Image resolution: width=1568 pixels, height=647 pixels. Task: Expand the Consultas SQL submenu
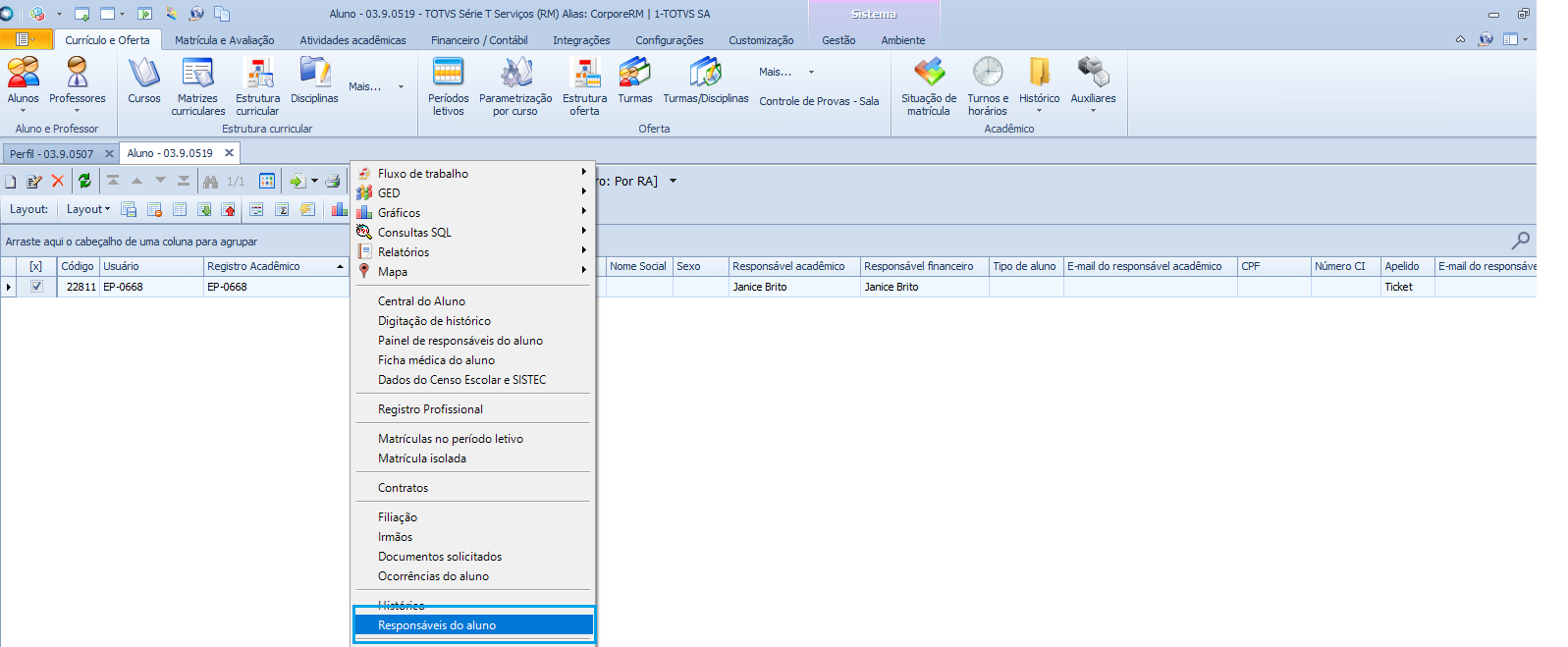[x=473, y=232]
